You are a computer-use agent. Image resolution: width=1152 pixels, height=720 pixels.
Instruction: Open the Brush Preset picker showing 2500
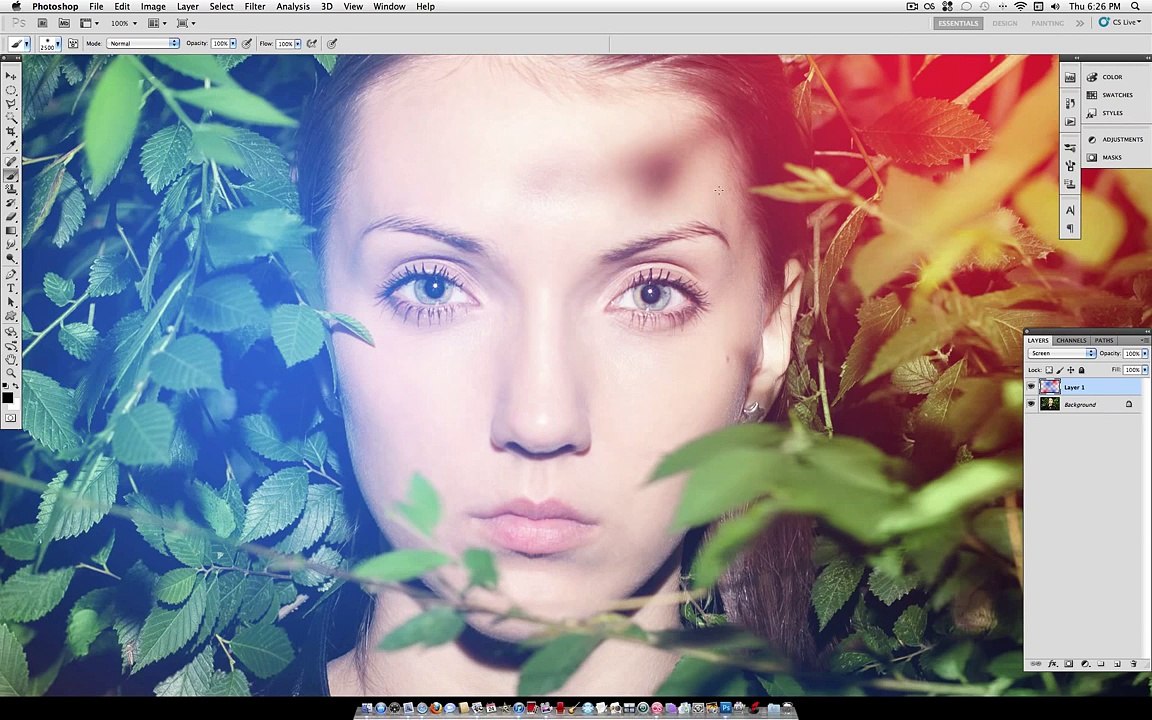click(50, 43)
